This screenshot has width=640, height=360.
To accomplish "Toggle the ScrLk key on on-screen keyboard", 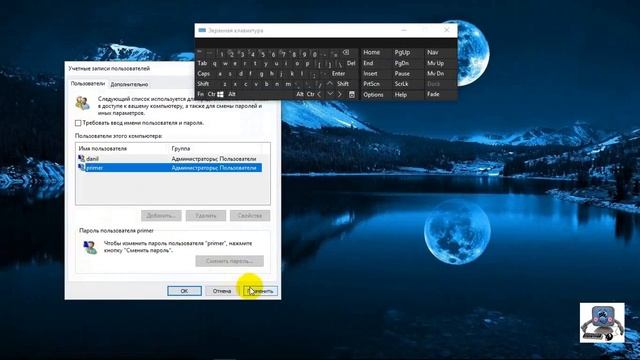I will pos(401,84).
